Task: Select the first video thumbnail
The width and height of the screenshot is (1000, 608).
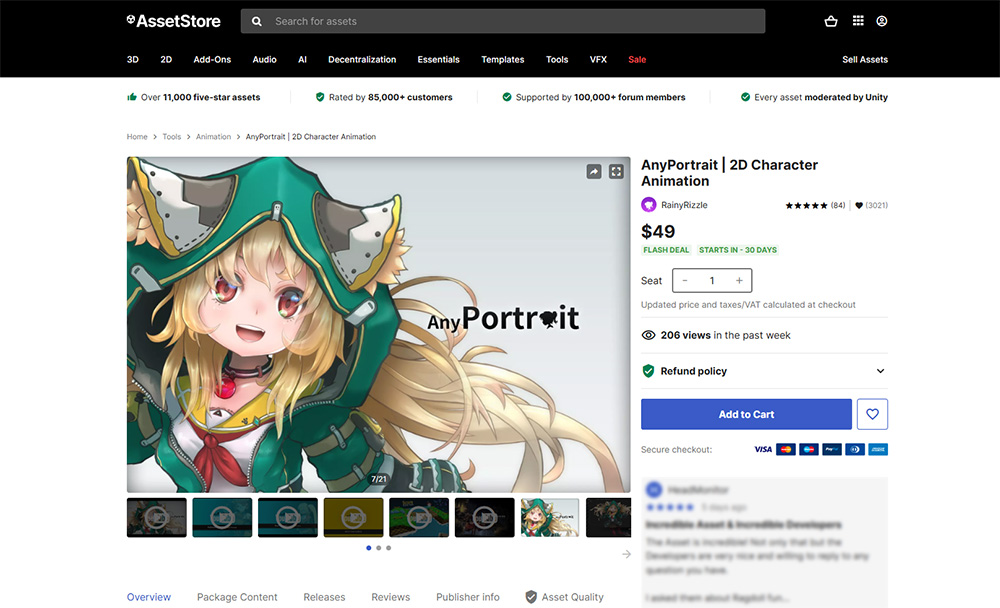Action: point(157,517)
